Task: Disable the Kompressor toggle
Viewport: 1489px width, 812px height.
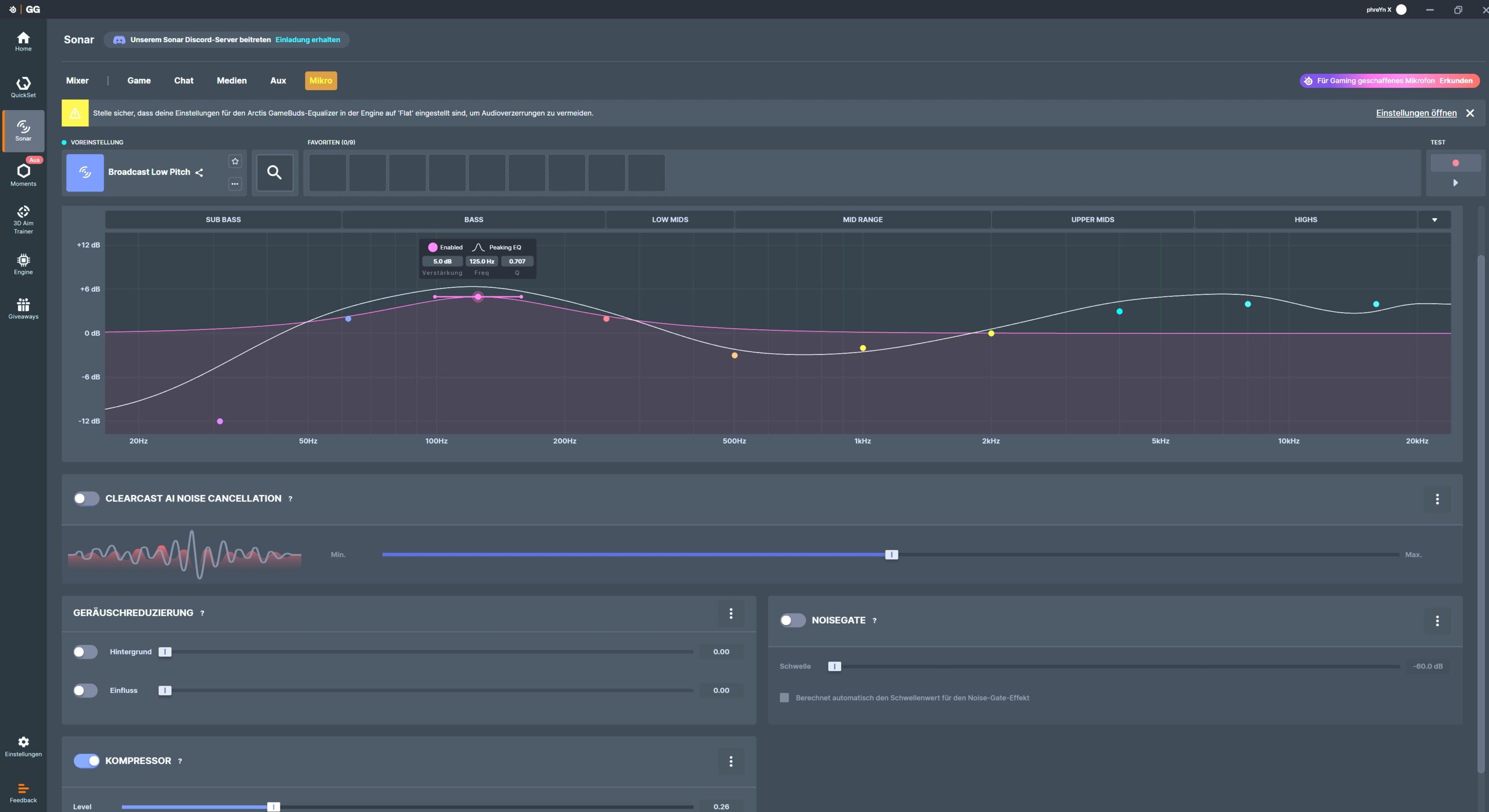Action: pyautogui.click(x=86, y=760)
